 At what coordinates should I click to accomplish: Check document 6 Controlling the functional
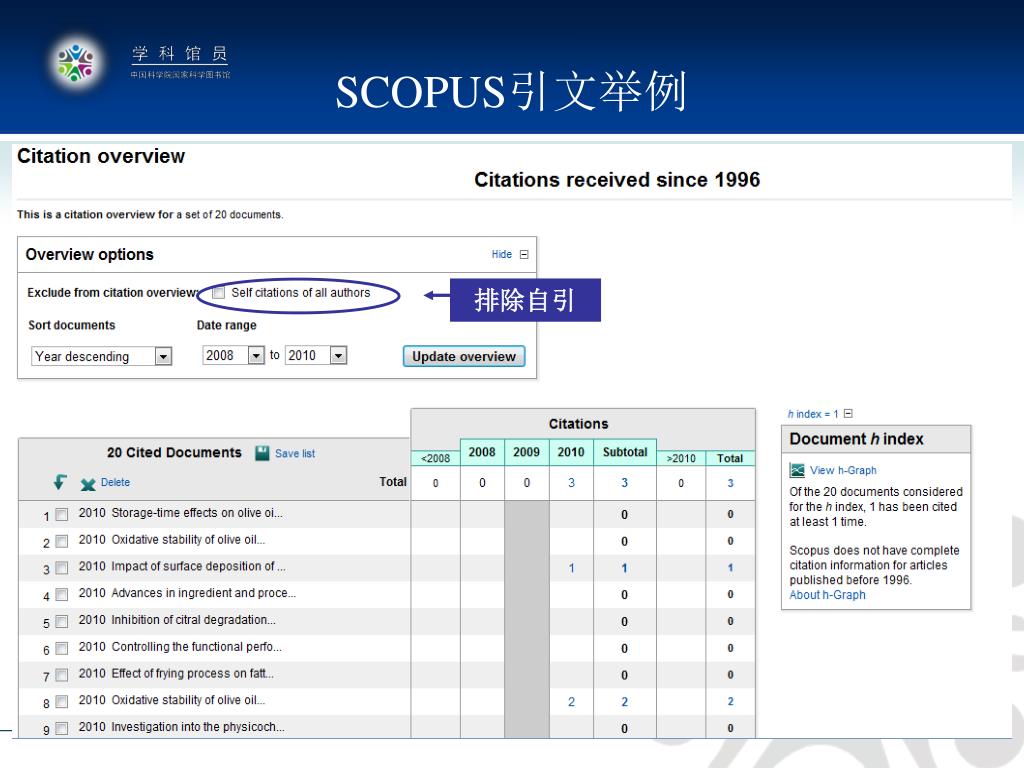61,648
